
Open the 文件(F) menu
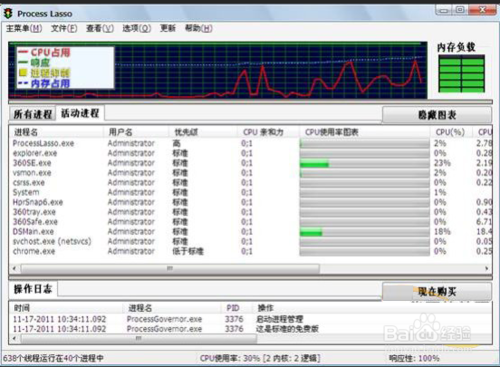[64, 29]
